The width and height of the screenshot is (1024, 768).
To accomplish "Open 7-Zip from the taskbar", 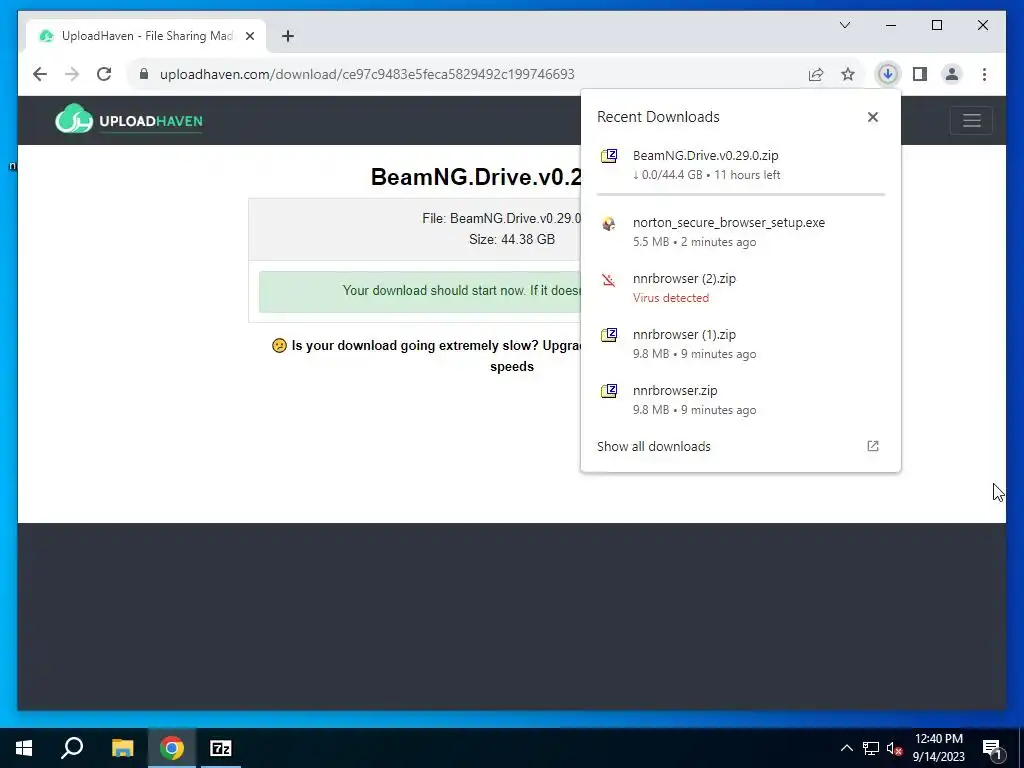I will click(221, 748).
